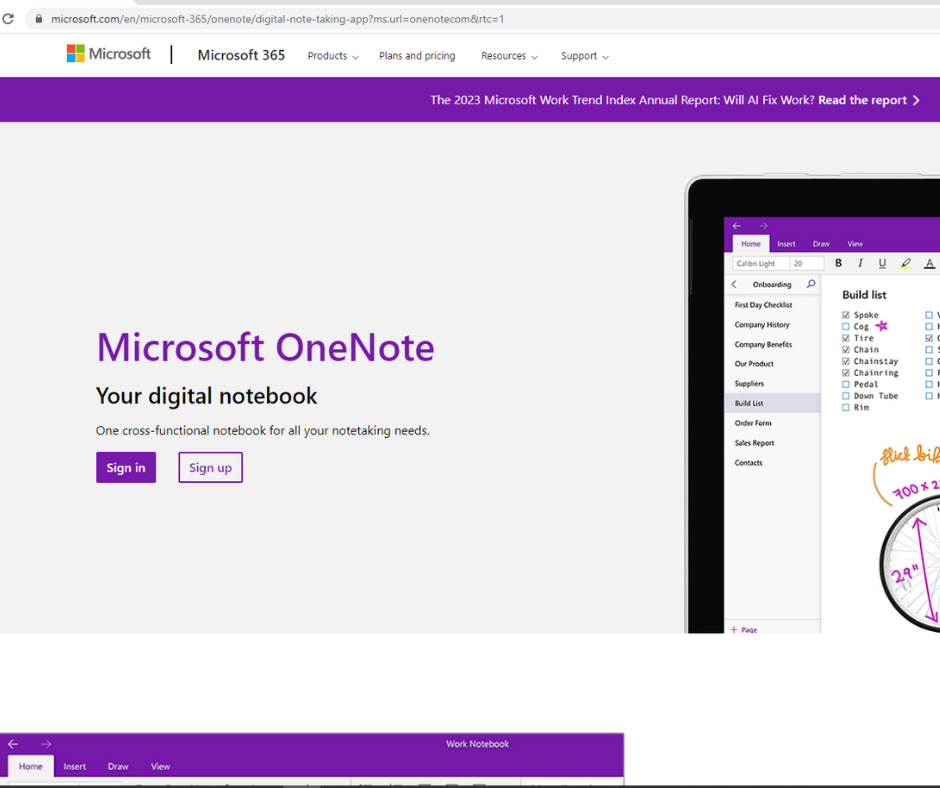Select Build List page

click(x=772, y=403)
